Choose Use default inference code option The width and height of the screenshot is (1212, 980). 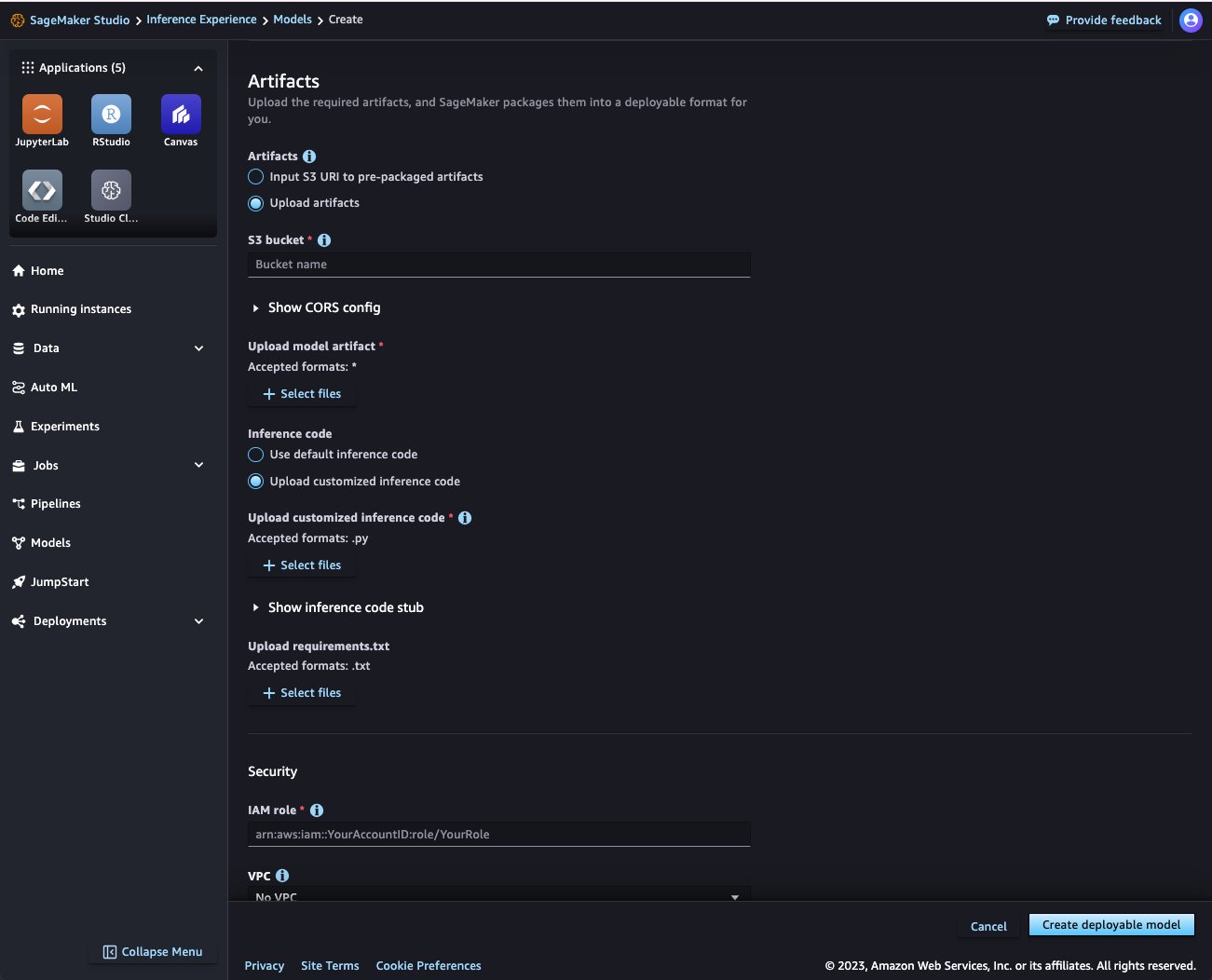tap(256, 455)
